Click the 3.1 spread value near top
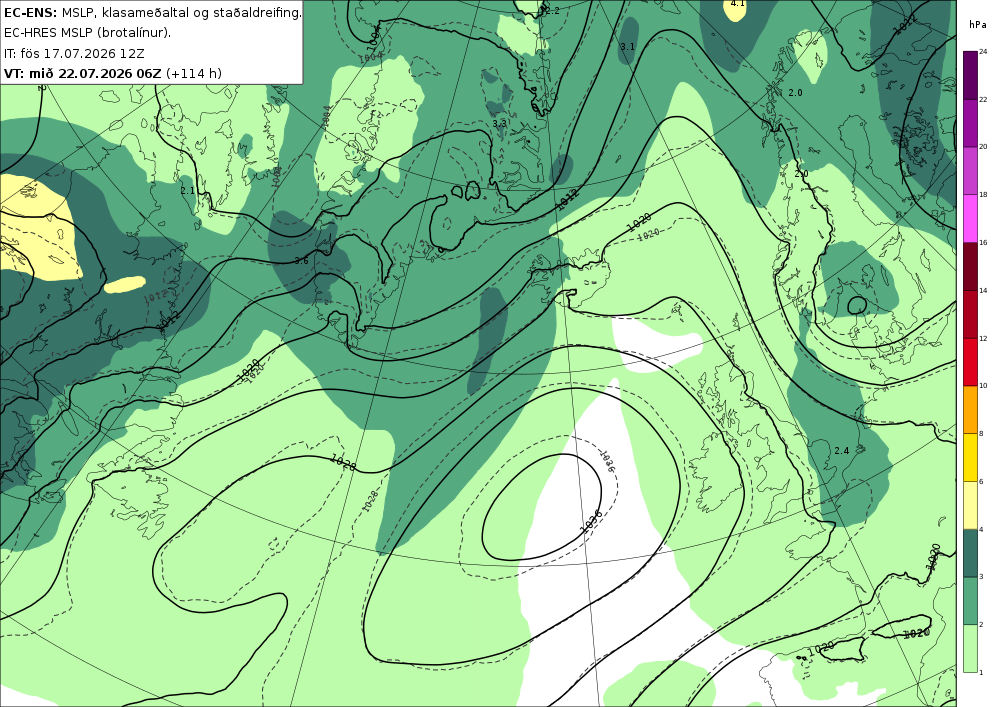 pos(628,47)
